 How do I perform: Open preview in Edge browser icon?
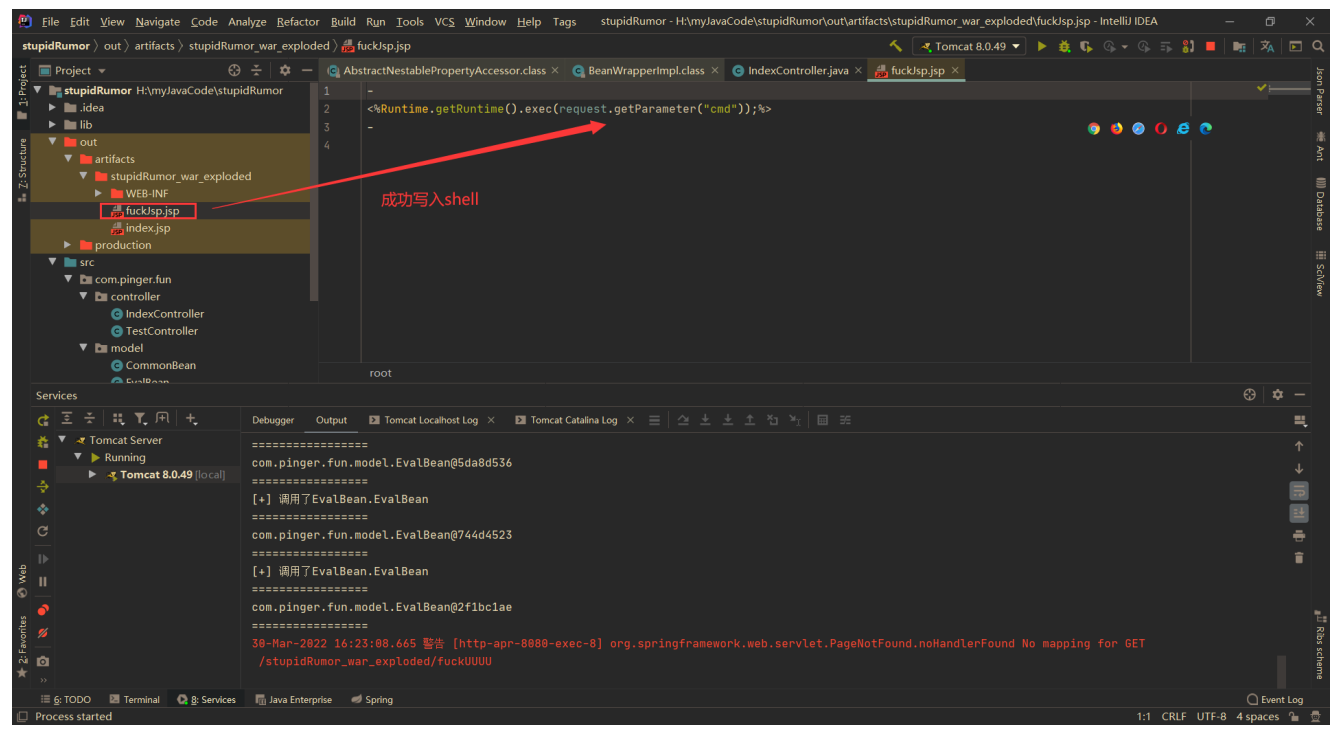tap(1206, 128)
